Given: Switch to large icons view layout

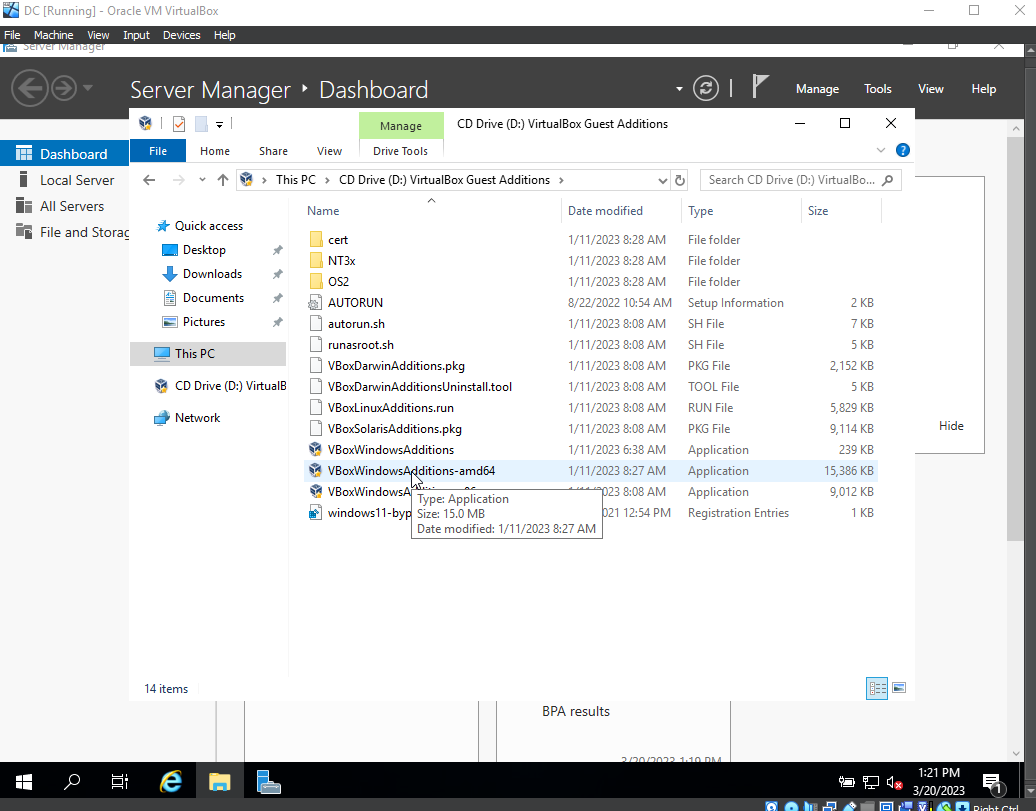Looking at the screenshot, I should (x=899, y=688).
